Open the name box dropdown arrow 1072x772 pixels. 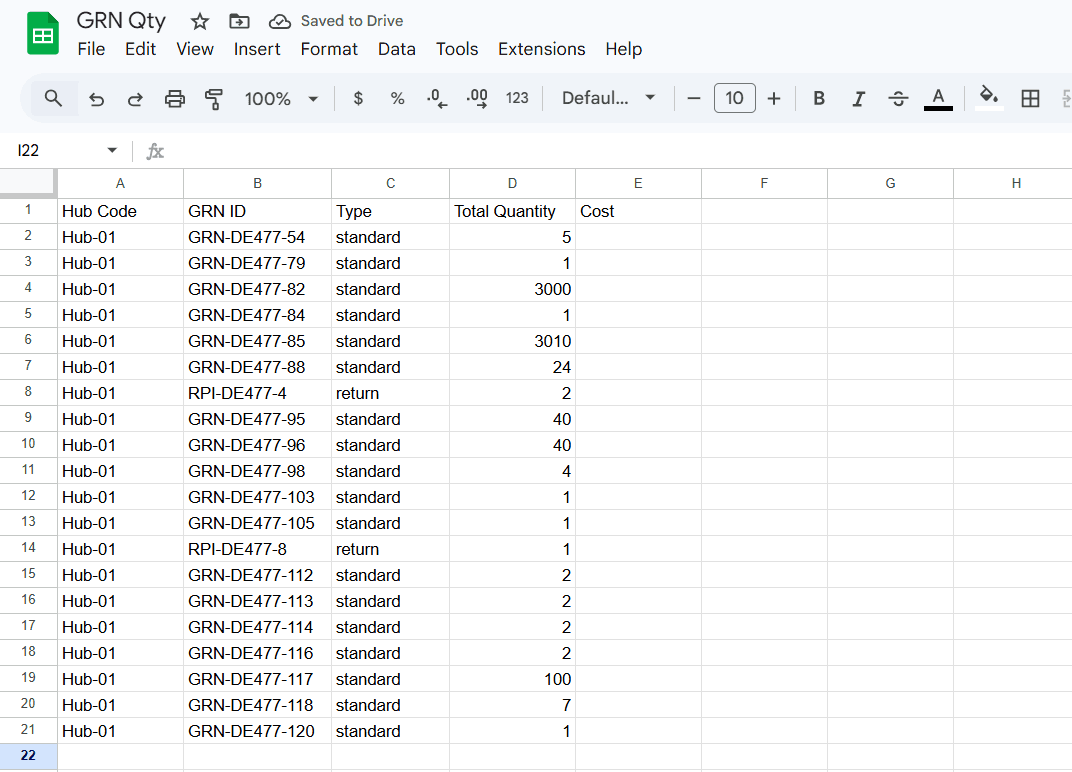click(112, 151)
